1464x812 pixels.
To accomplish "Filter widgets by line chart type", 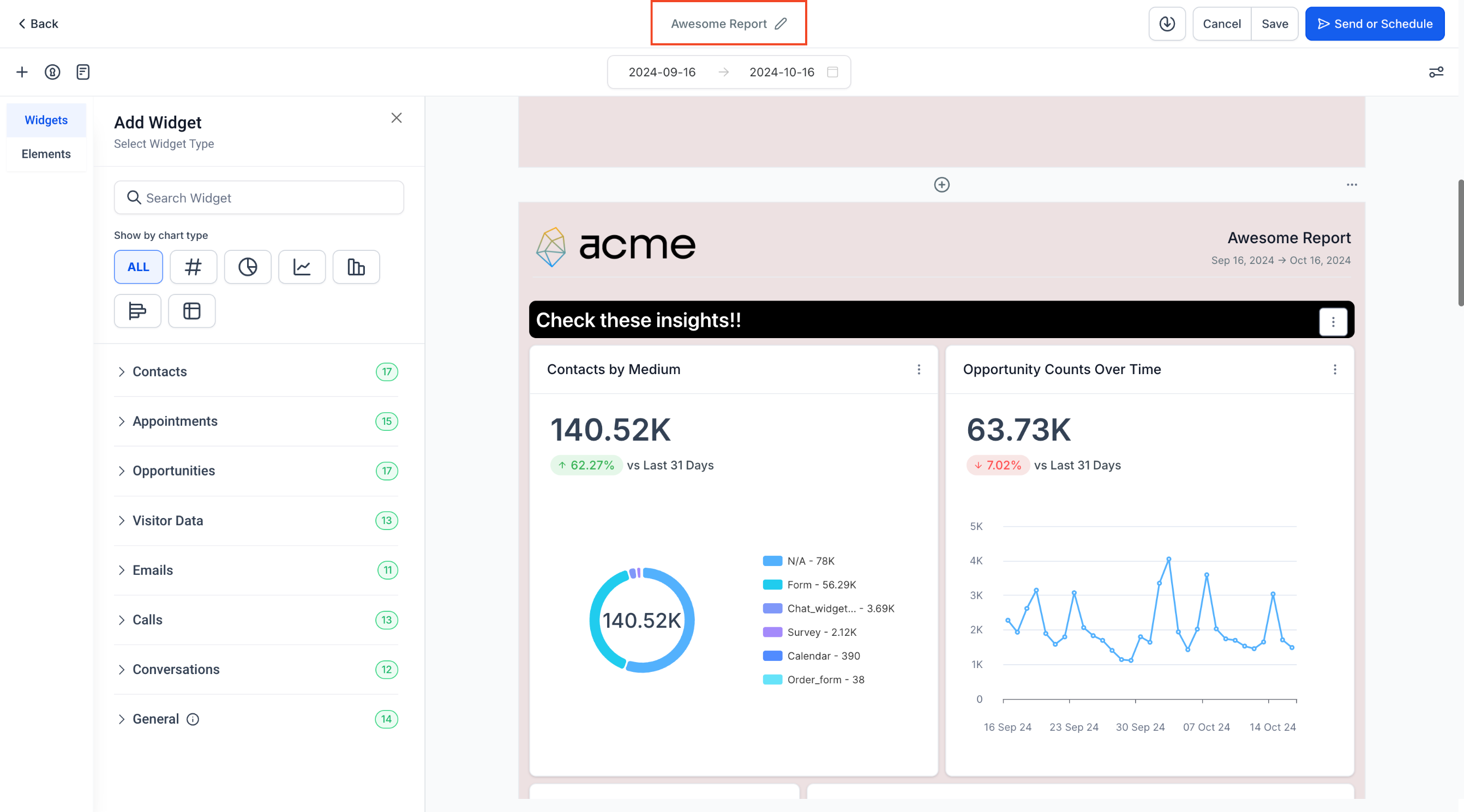I will pos(302,267).
